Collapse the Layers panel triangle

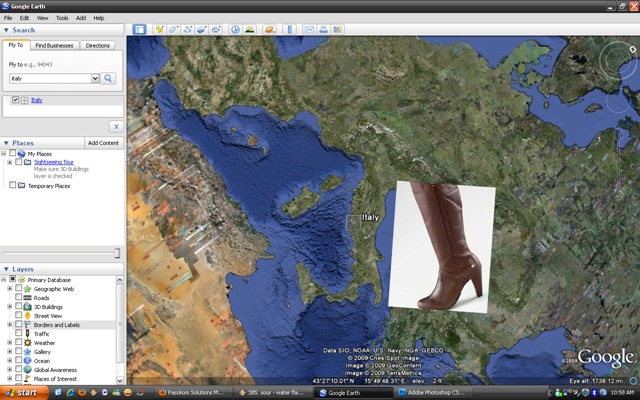click(x=6, y=269)
